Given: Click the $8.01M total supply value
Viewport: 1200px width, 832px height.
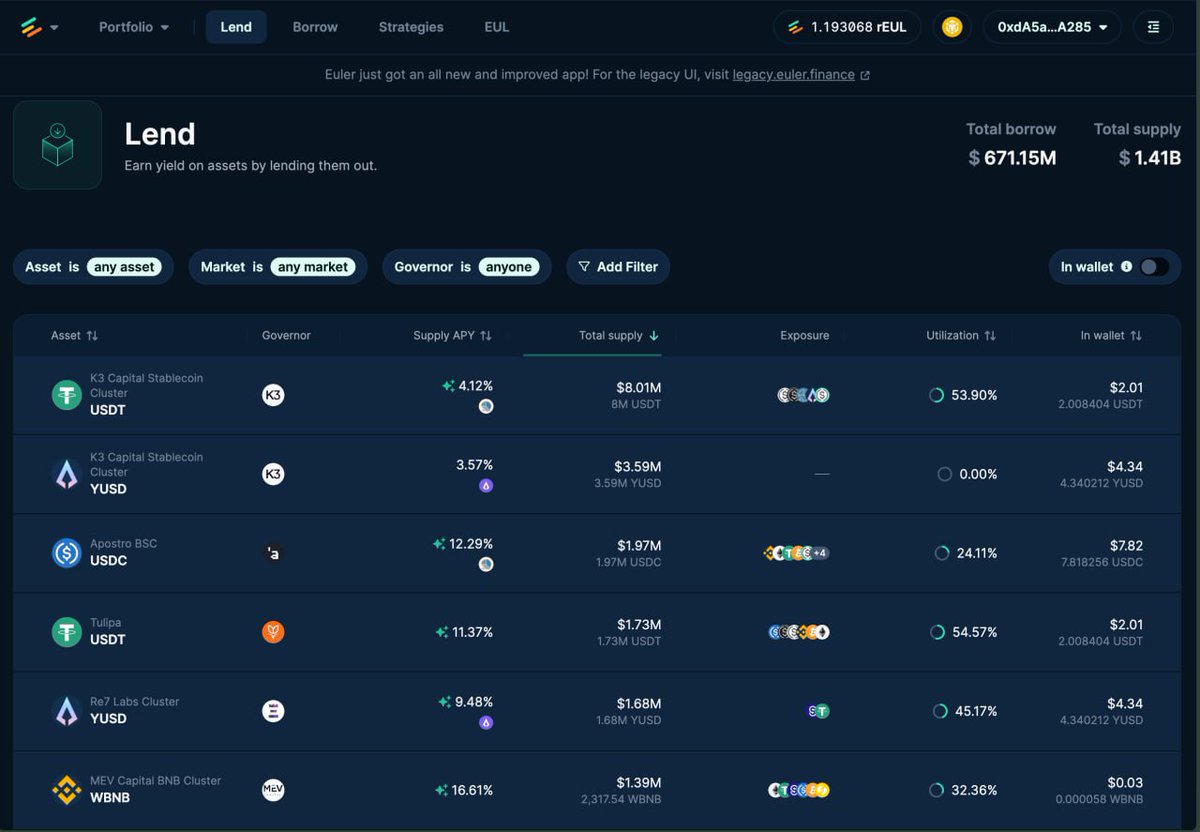Looking at the screenshot, I should 638,387.
